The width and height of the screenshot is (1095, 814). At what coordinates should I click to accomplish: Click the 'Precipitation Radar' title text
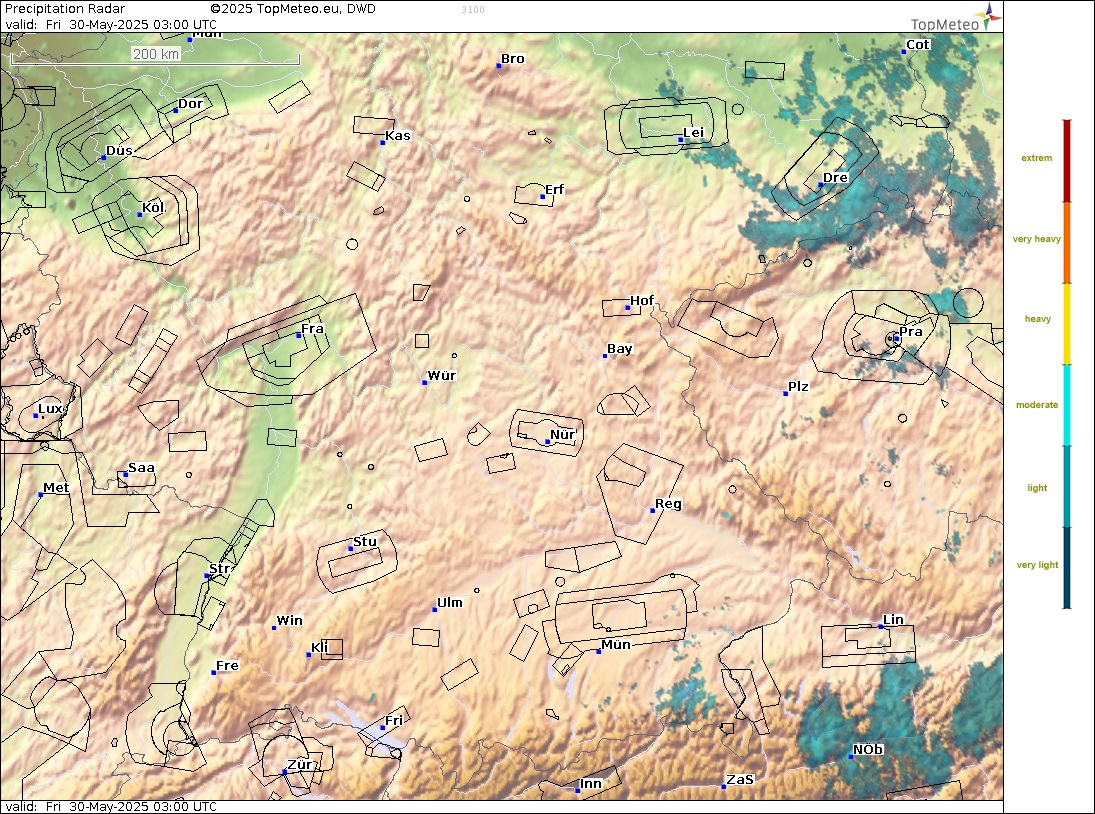click(x=65, y=9)
